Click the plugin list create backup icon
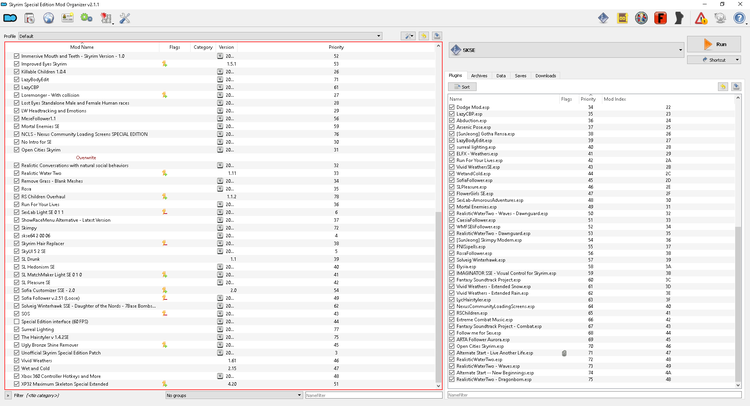 [736, 87]
